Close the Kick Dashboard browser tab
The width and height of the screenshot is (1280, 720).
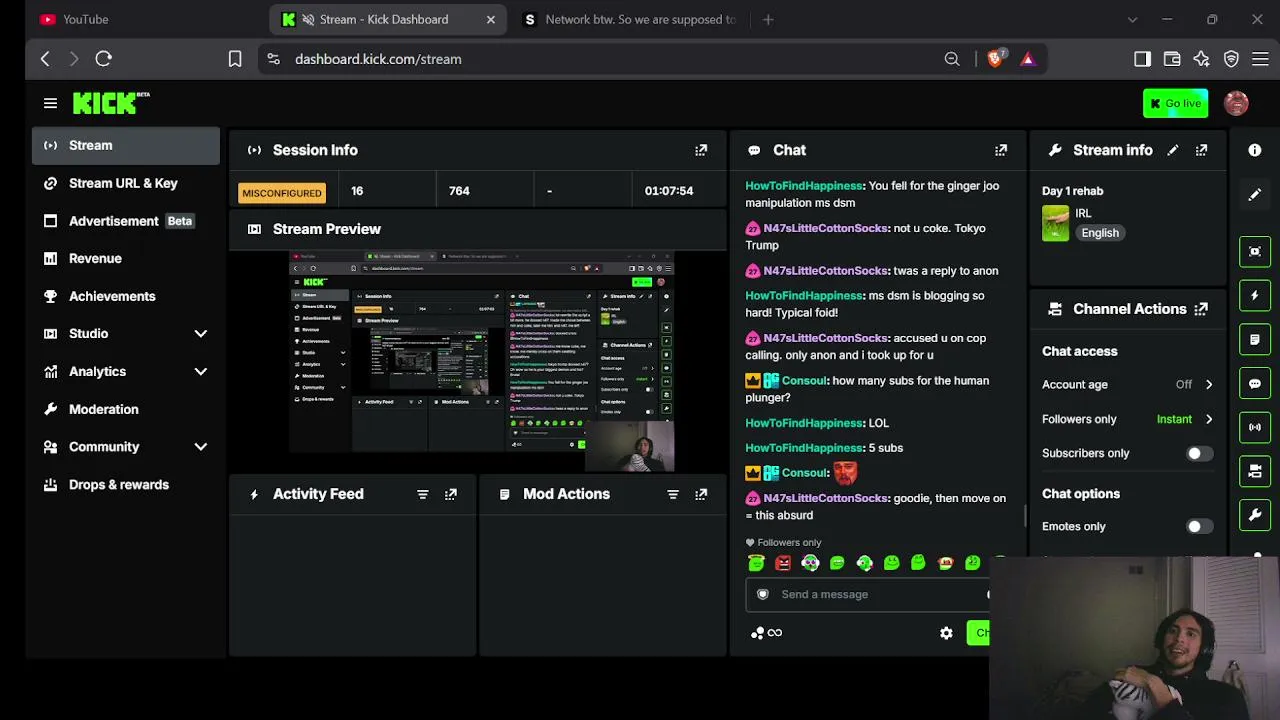491,19
